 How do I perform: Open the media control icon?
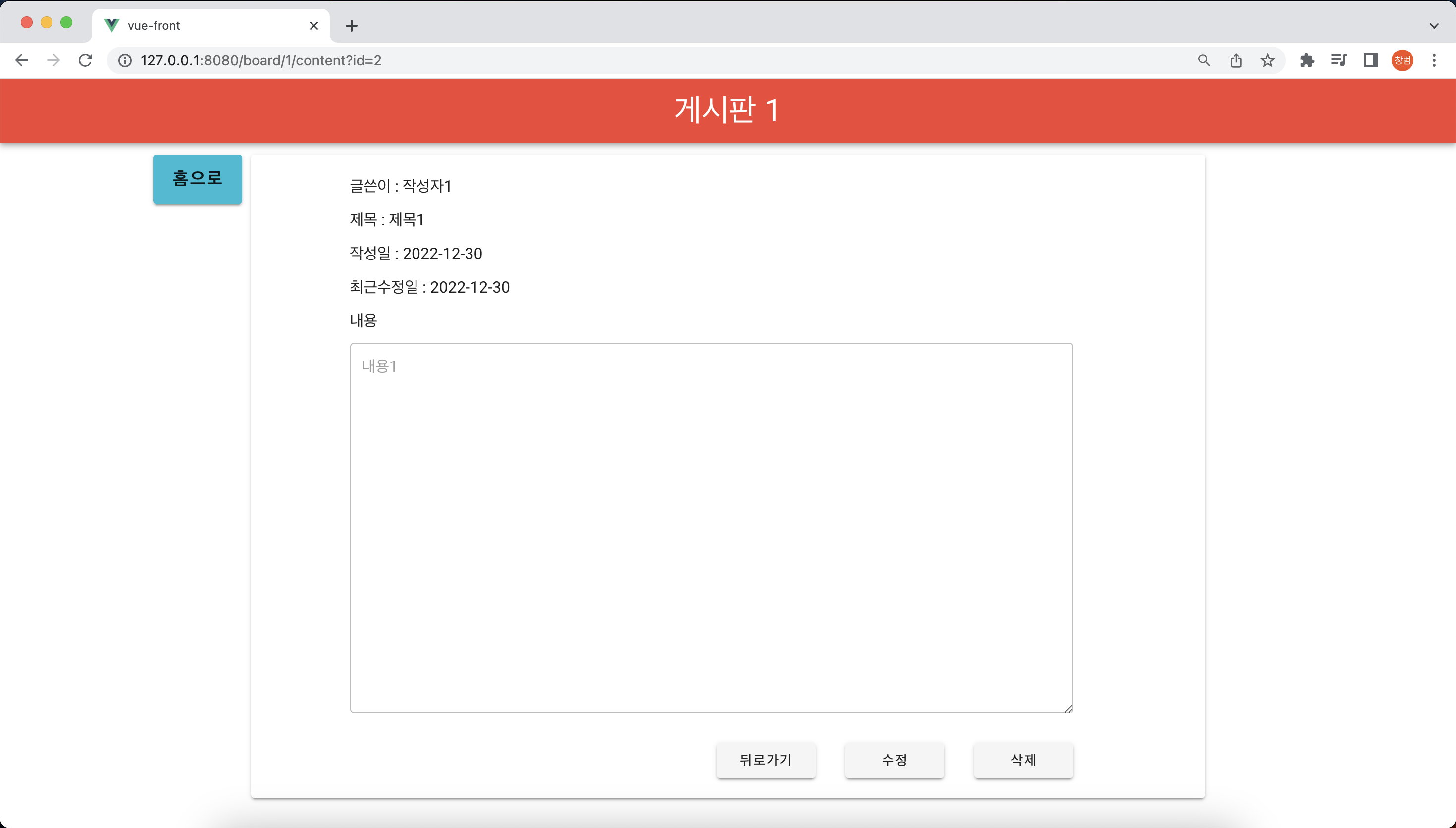click(1338, 60)
